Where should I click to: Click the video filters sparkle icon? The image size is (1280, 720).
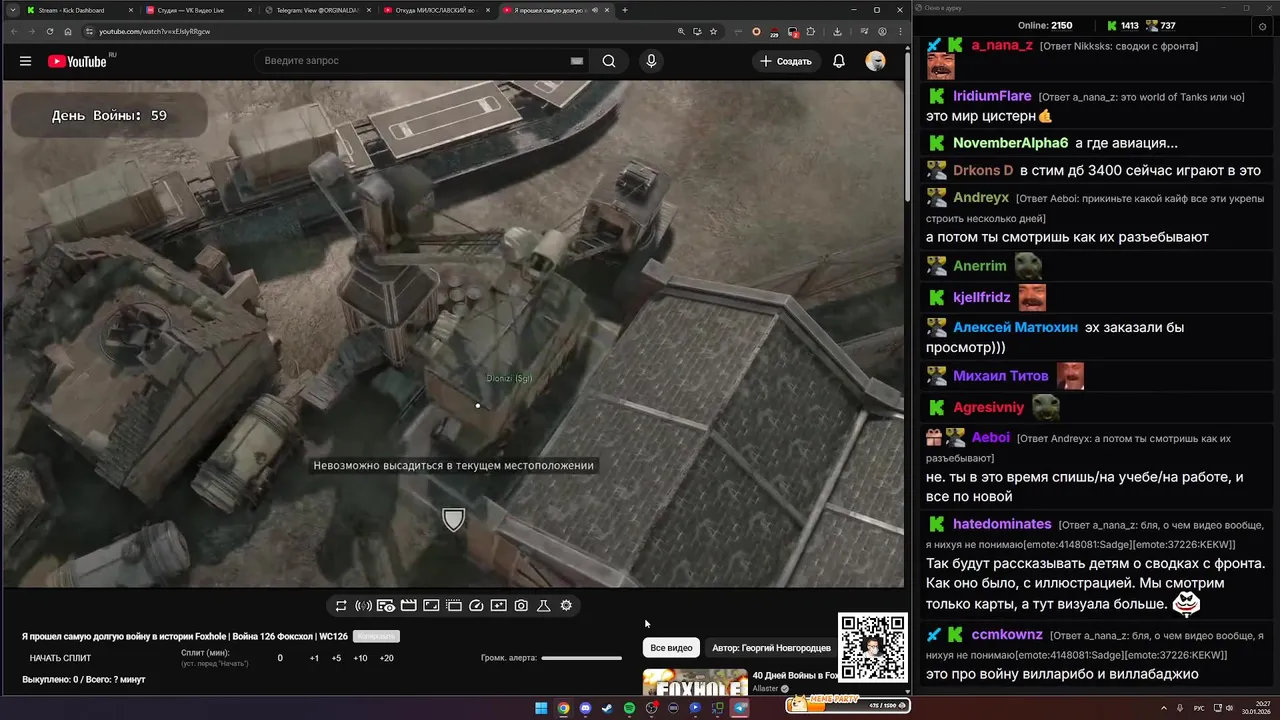point(498,606)
